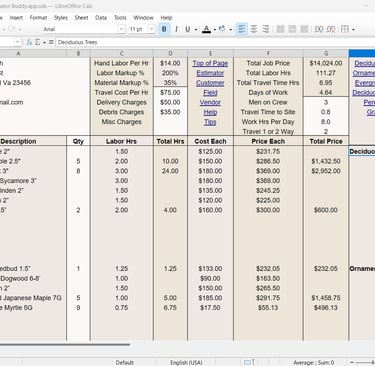The height and width of the screenshot is (366, 375).
Task: Follow the Estimator link
Action: (x=210, y=73)
